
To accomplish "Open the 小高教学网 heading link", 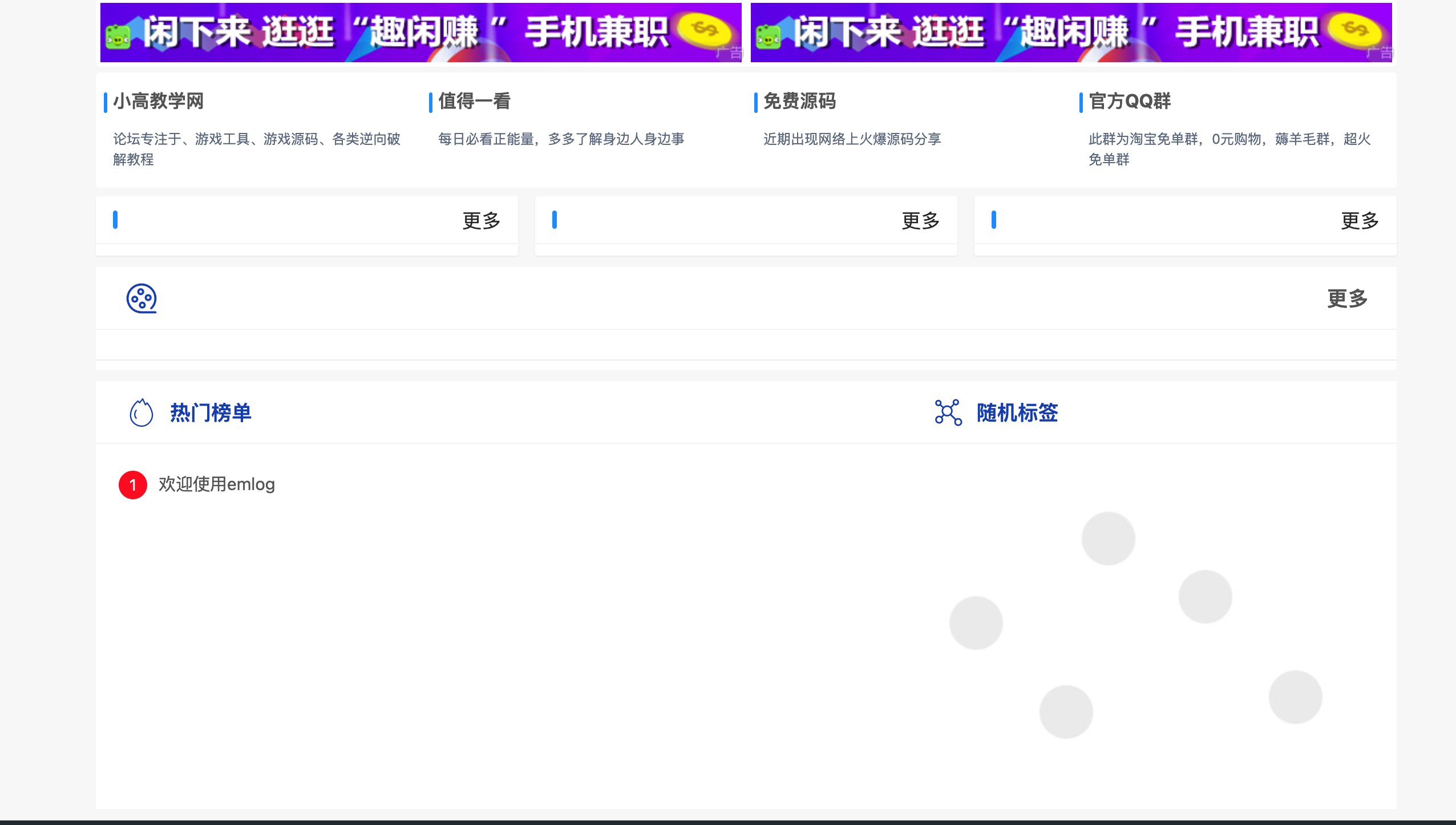I will (x=158, y=101).
